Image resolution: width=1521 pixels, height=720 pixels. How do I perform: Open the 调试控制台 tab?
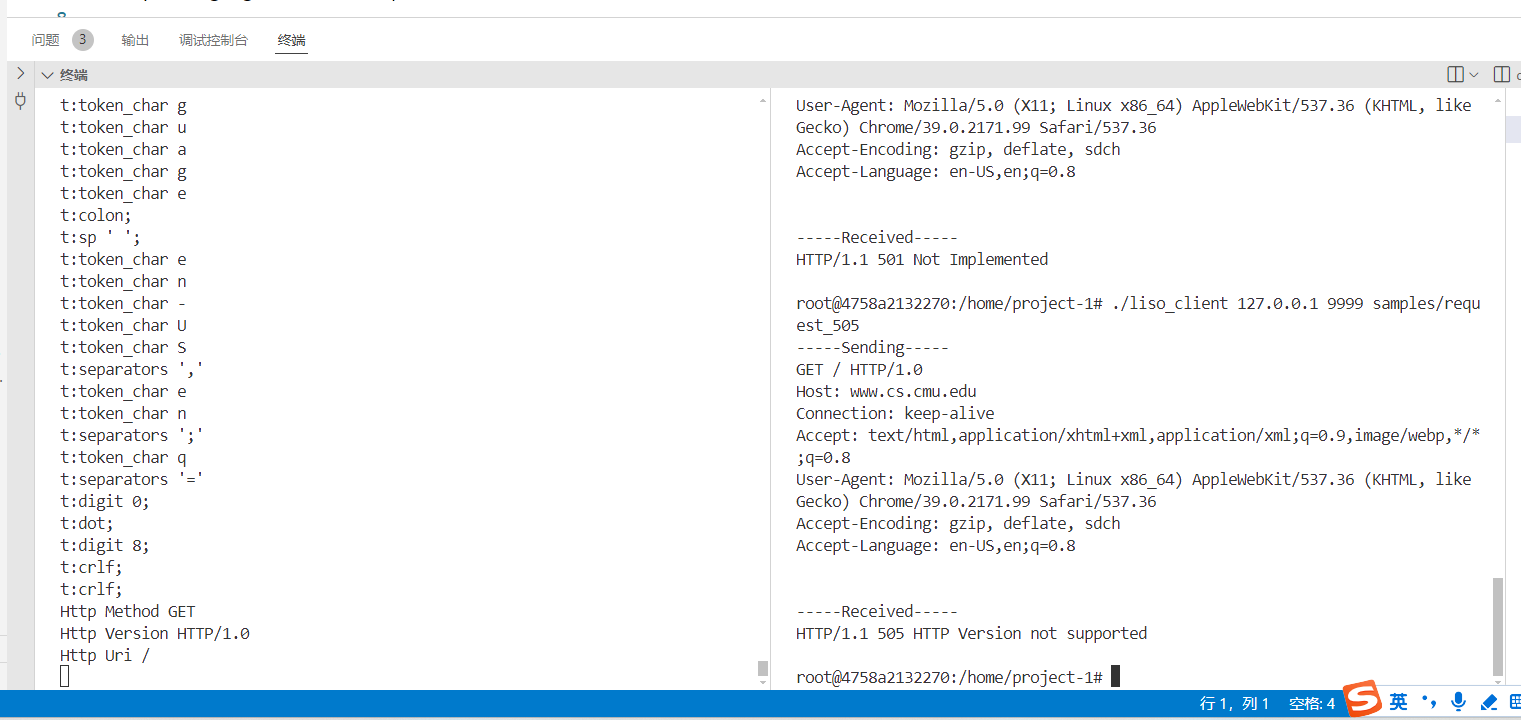click(213, 40)
